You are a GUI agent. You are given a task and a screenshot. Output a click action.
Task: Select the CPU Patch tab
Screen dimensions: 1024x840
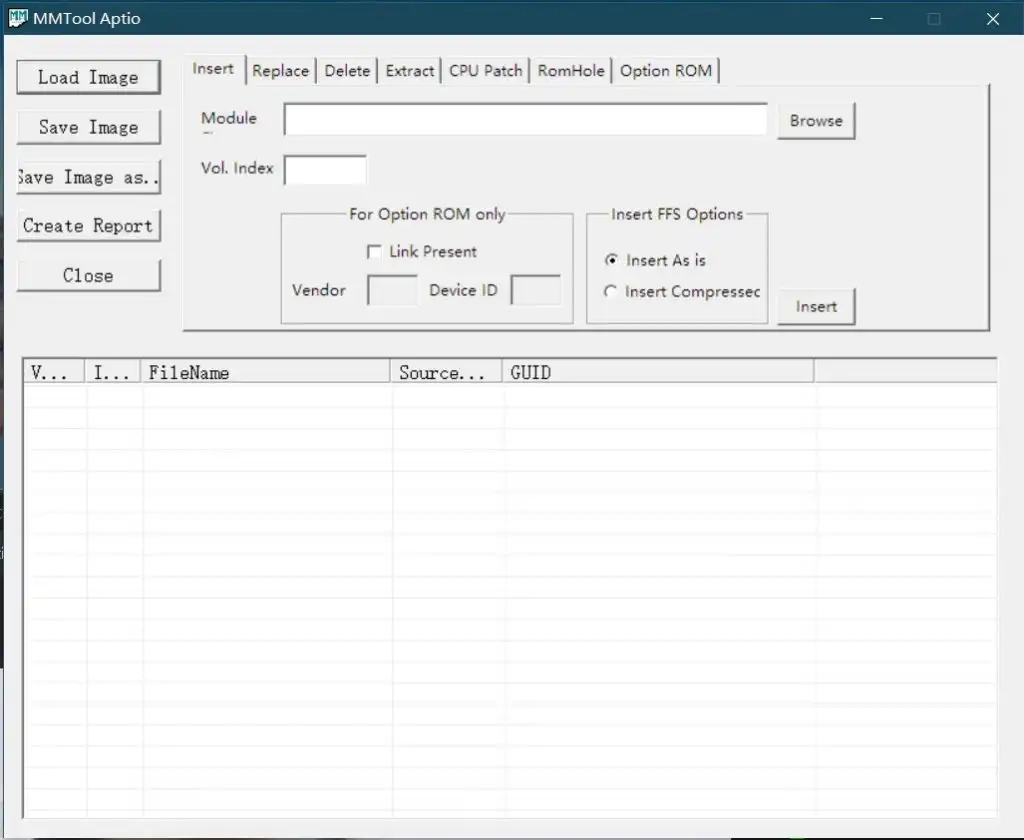click(x=485, y=71)
